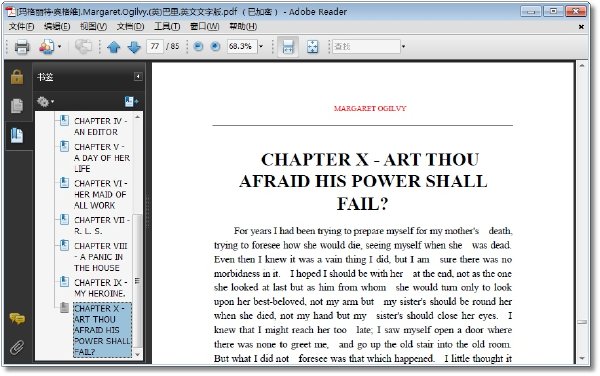
Task: Toggle the bookmarks panel button
Action: click(17, 135)
